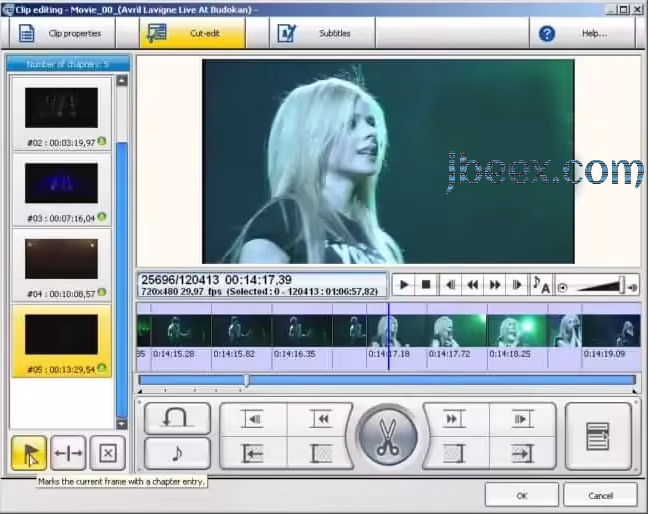The image size is (648, 514).
Task: Click timeline frame at 0:14:15.82
Action: pyautogui.click(x=241, y=331)
